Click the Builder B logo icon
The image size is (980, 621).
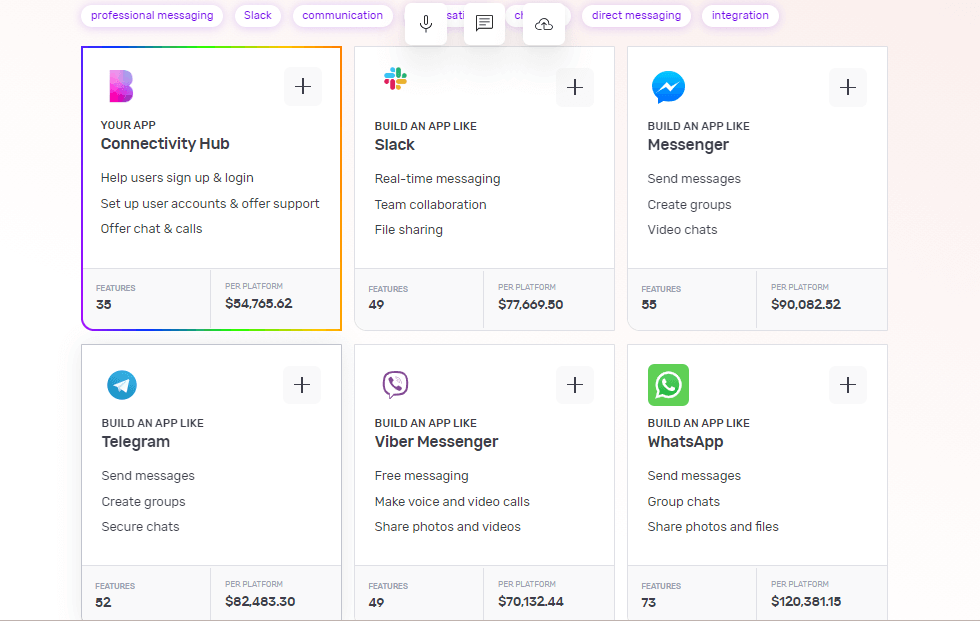click(x=121, y=86)
